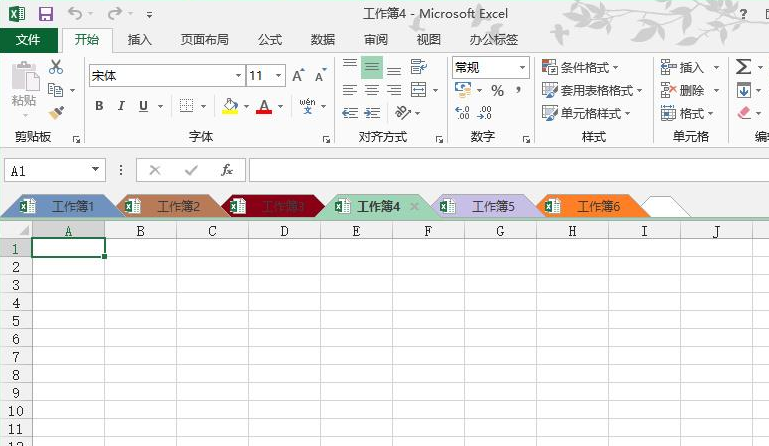Toggle wrap text
Screen dimensions: 769x446
(x=418, y=67)
